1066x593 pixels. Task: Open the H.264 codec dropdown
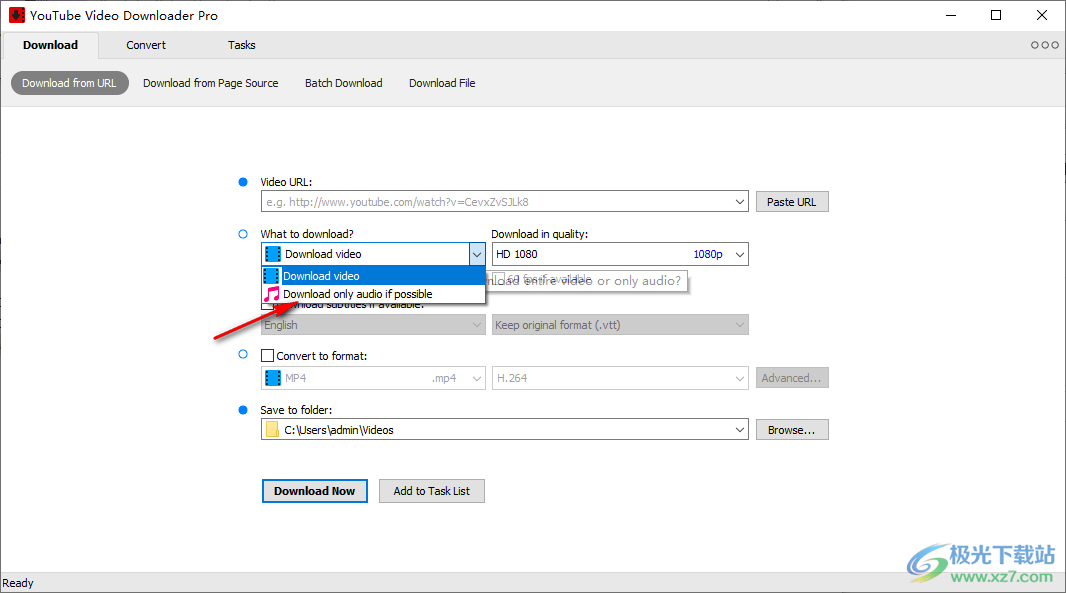tap(620, 378)
